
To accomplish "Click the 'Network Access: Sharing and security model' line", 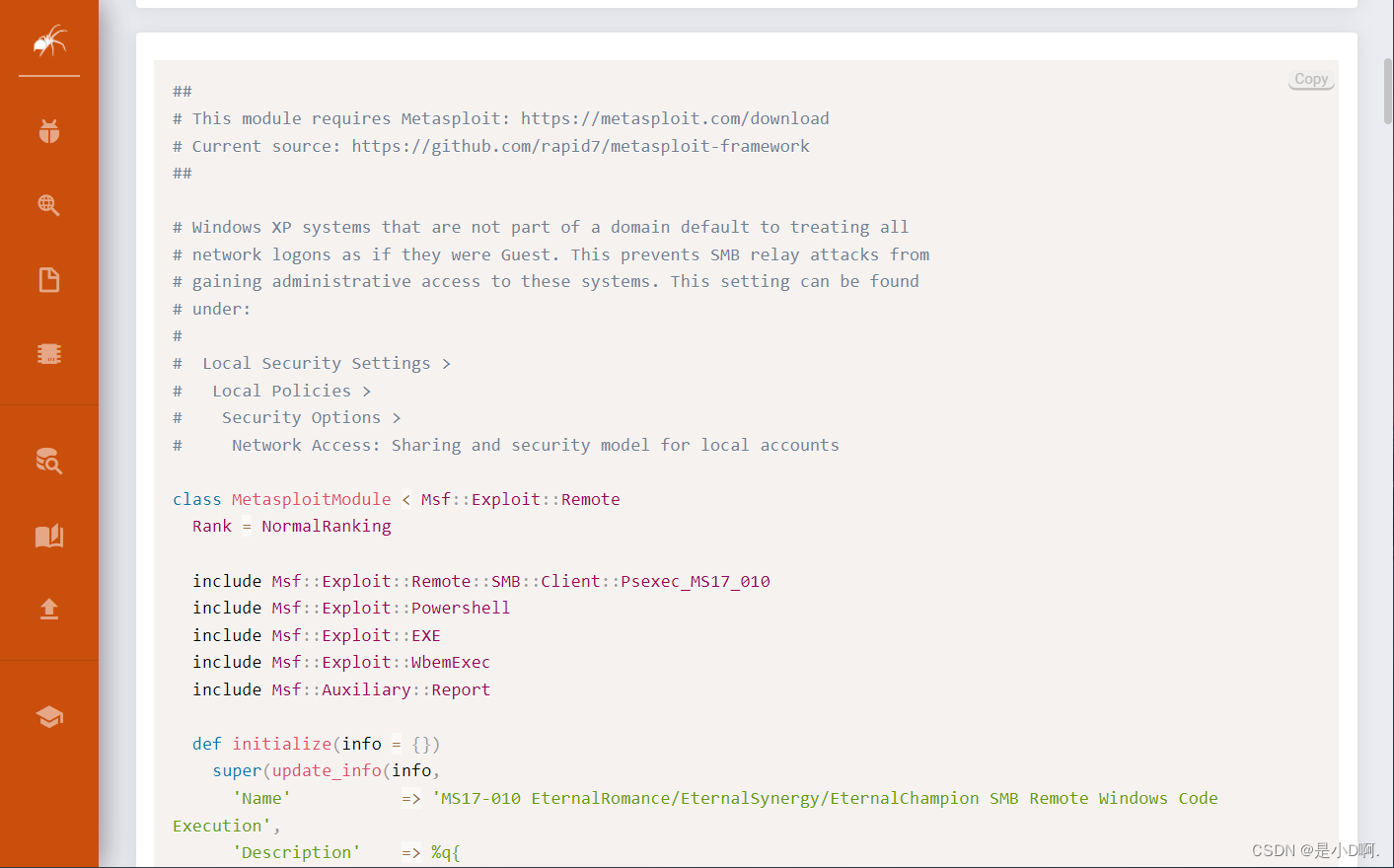I will tap(506, 445).
